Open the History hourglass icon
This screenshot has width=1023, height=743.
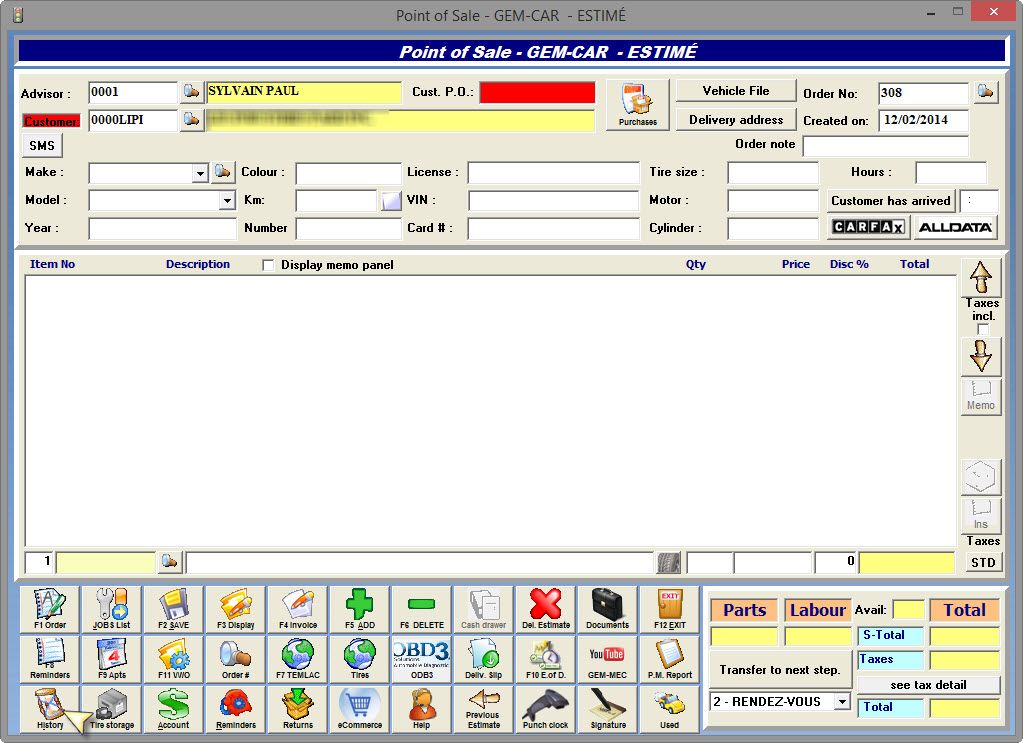pos(50,709)
